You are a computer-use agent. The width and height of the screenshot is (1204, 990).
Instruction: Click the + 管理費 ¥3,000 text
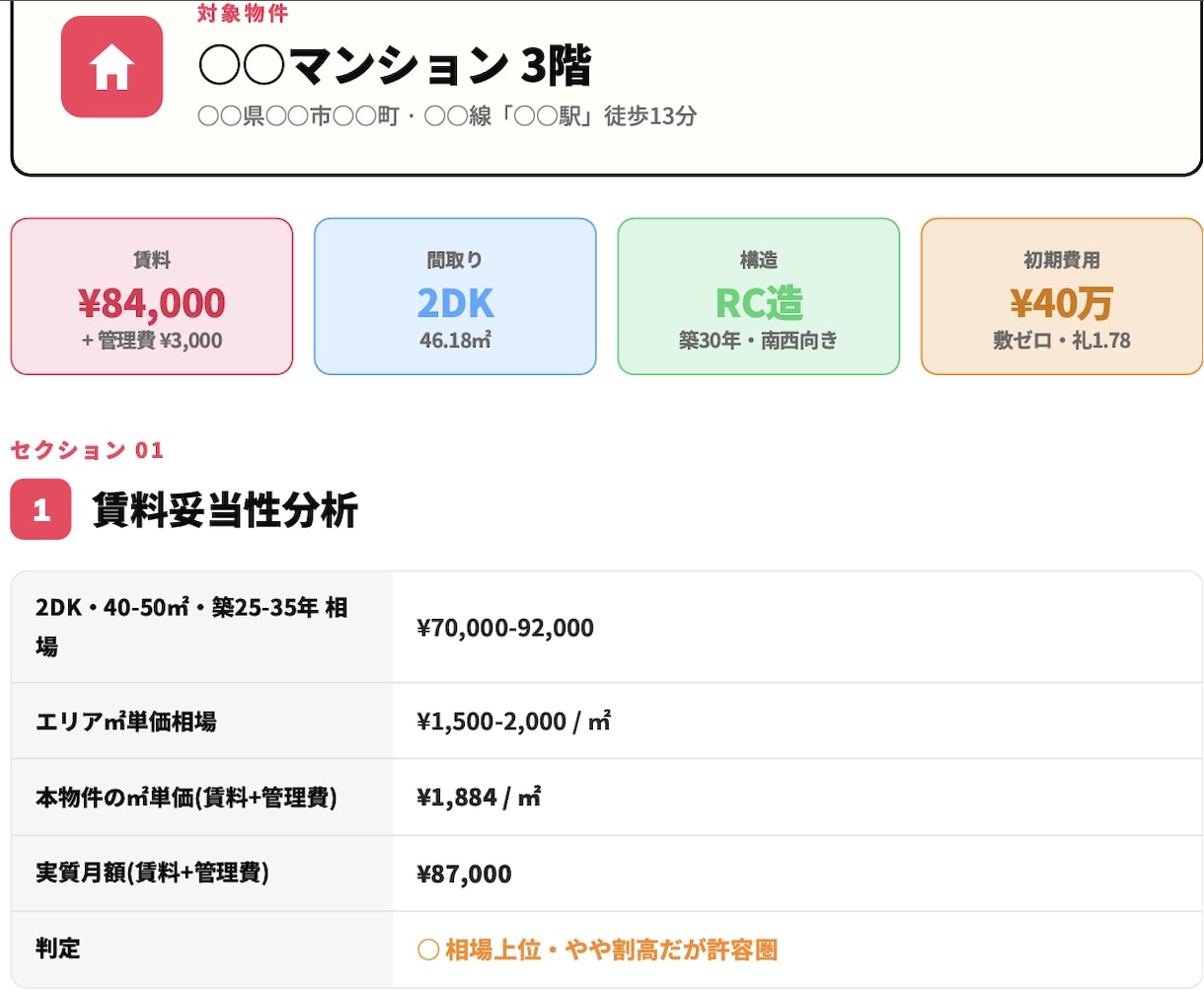152,341
